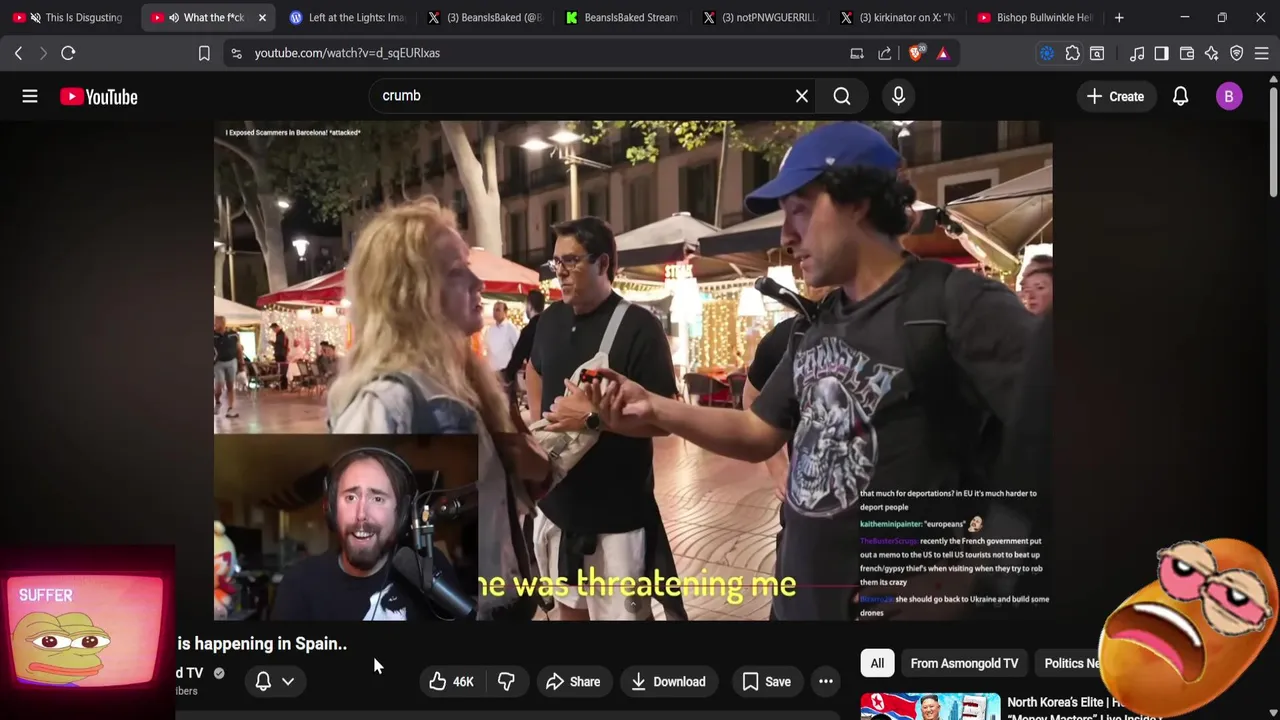Screen dimensions: 1280x720
Task: Open the YouTube guide hamburger menu
Action: click(30, 96)
